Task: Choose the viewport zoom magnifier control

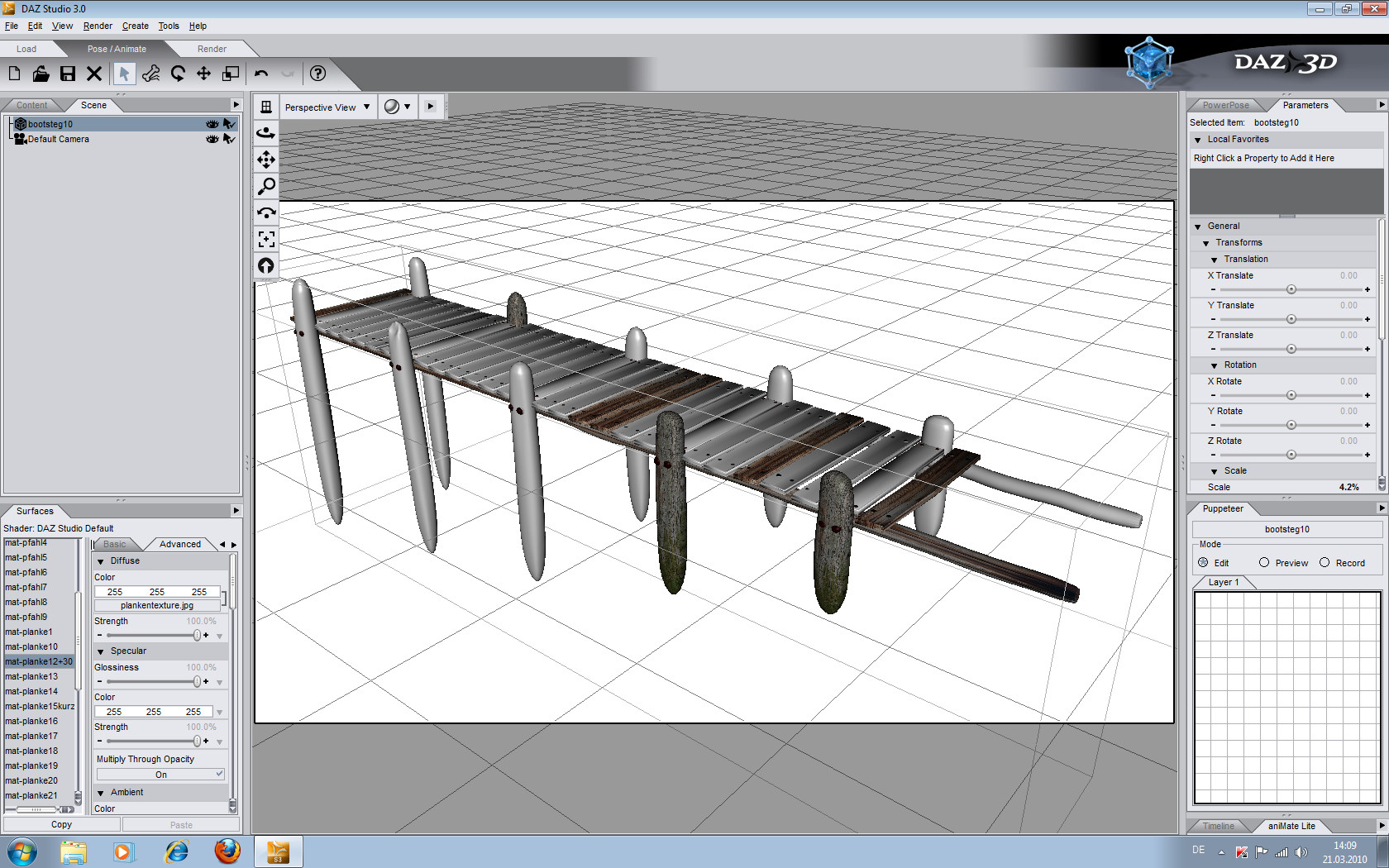Action: (266, 186)
